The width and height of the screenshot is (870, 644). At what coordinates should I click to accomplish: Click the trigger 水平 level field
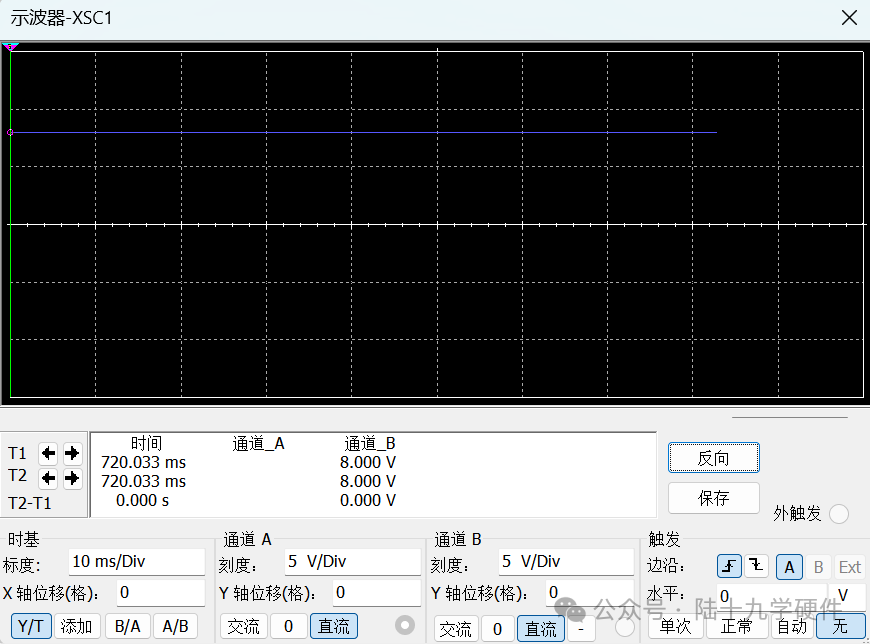pyautogui.click(x=772, y=595)
